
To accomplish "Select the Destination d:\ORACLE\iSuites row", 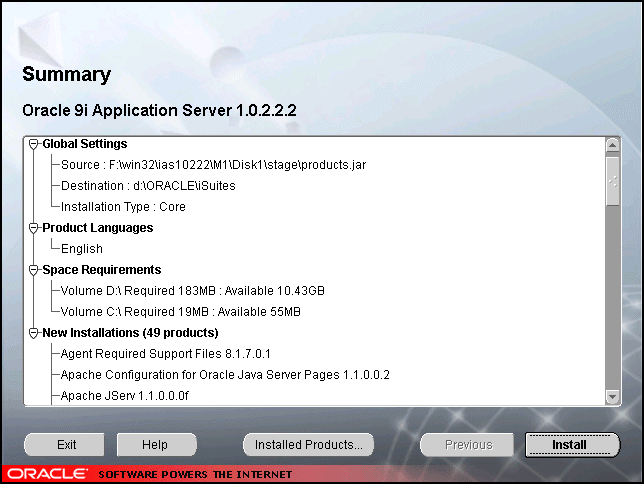I will [x=148, y=186].
